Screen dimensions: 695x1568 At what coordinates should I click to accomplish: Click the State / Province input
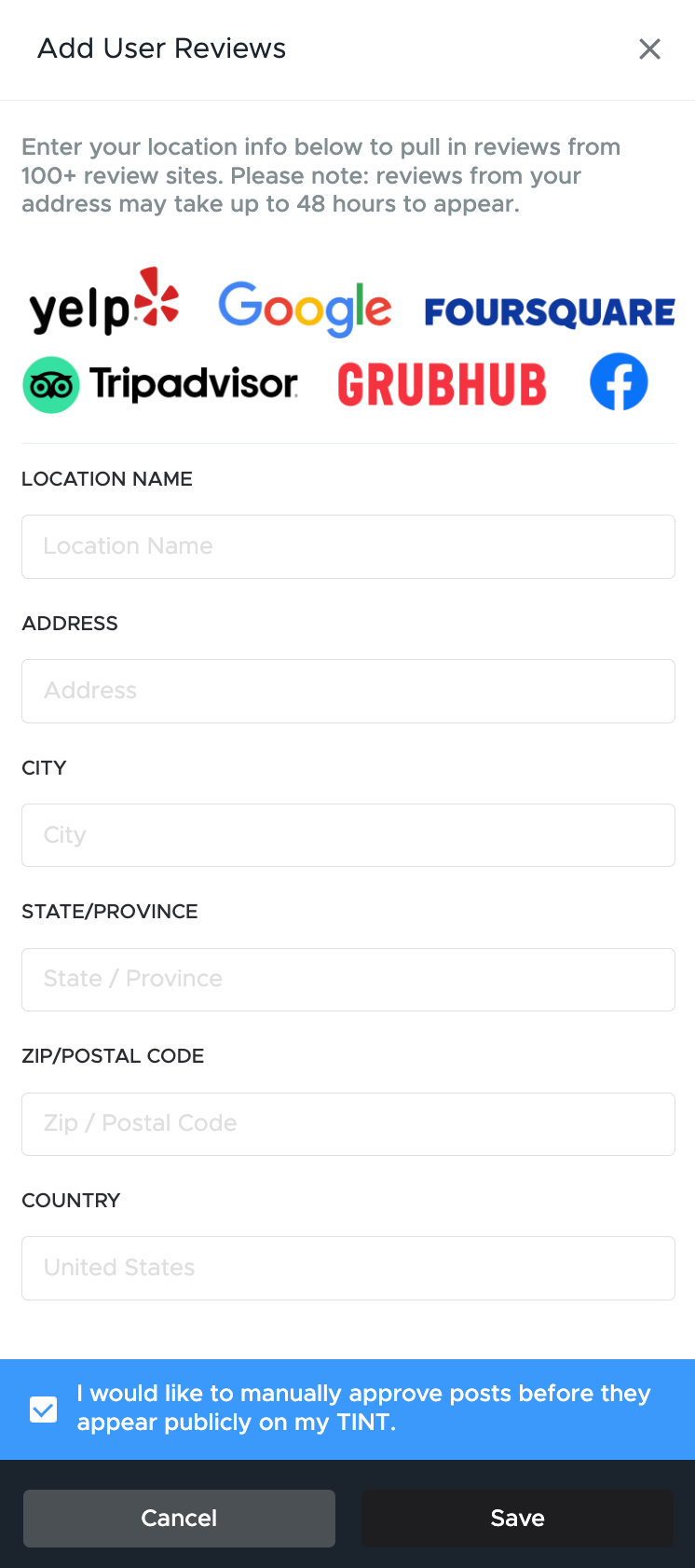348,980
